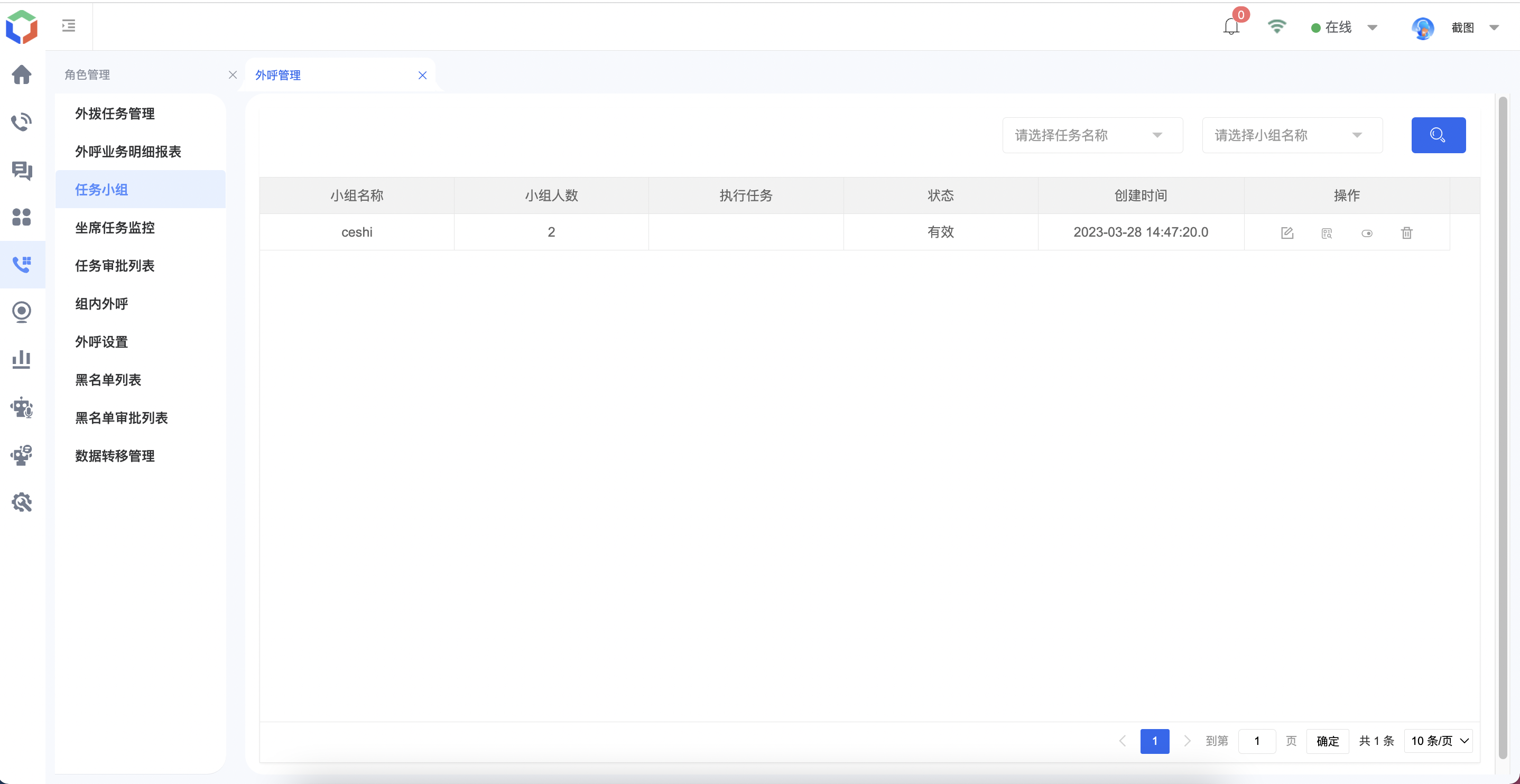1520x784 pixels.
Task: Click the ceshi group name cell
Action: coord(357,232)
